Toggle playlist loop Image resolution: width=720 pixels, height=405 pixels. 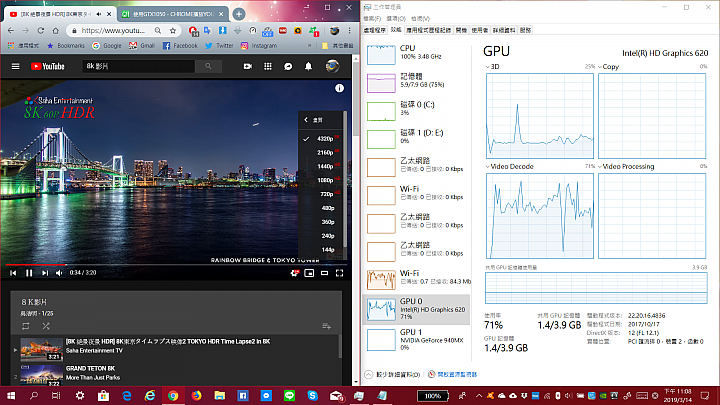click(26, 326)
